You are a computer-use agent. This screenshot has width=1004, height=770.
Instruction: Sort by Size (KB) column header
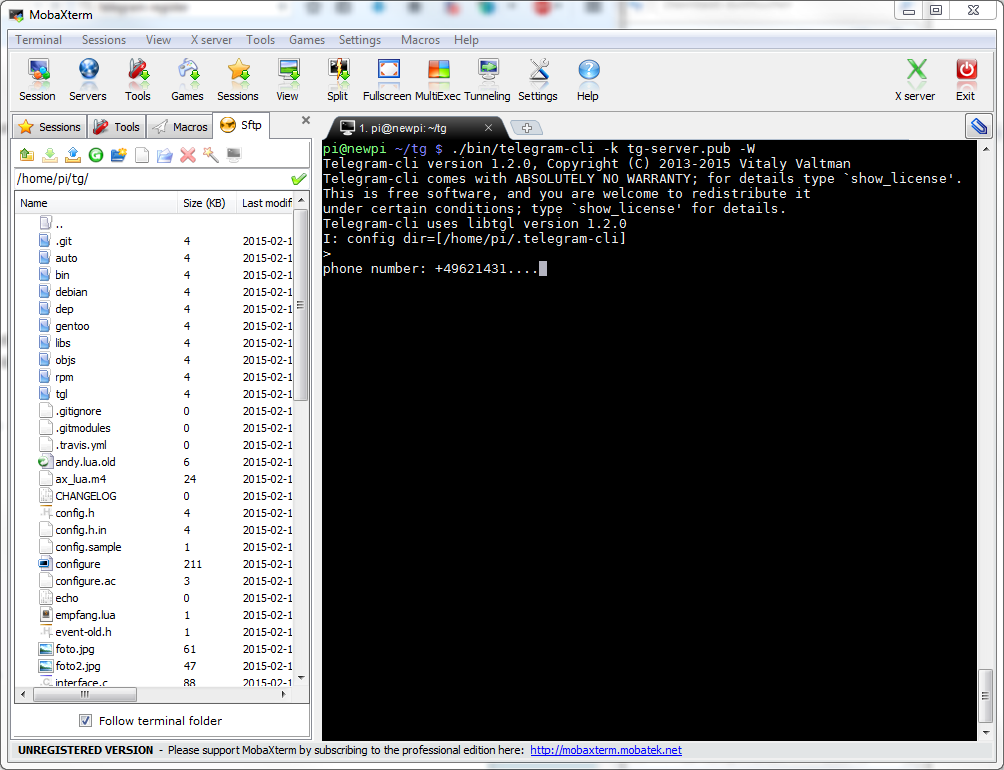pyautogui.click(x=207, y=203)
